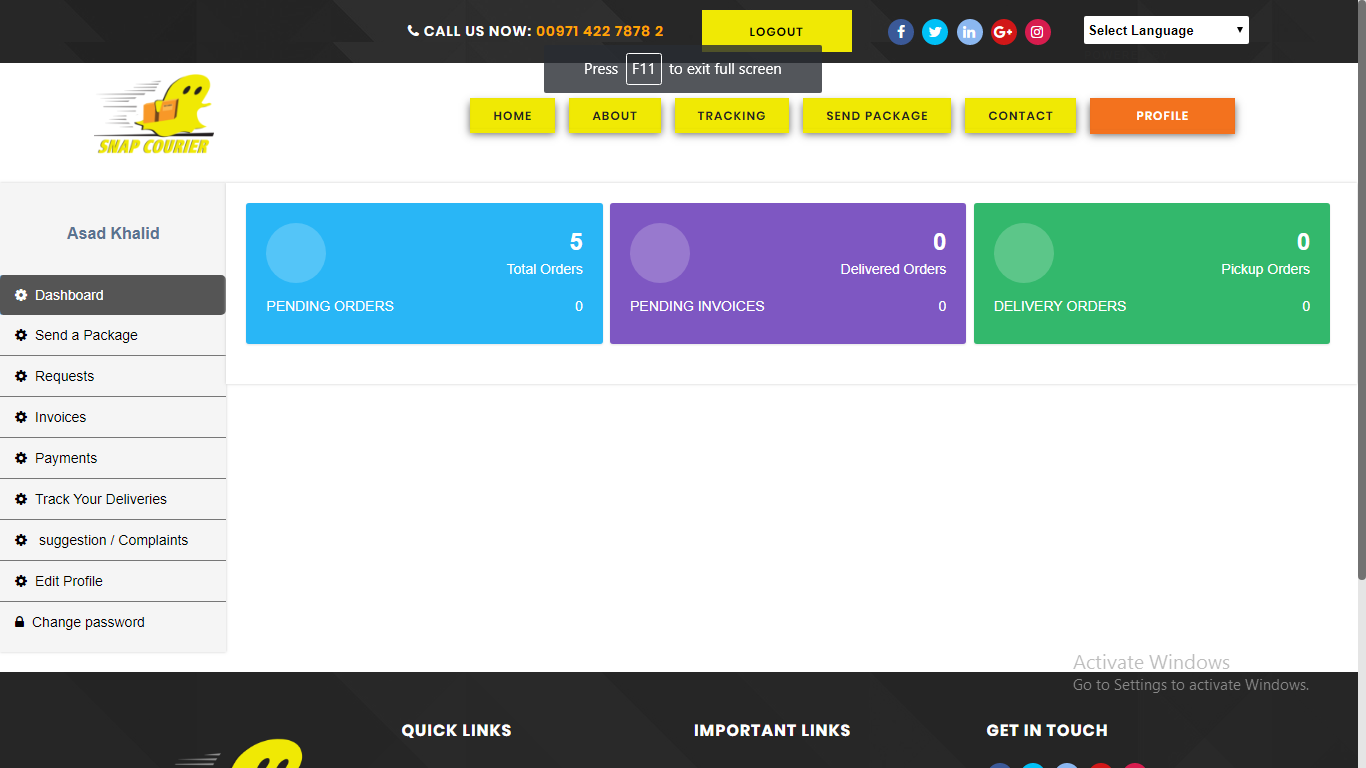Click the purple Delivered Orders card
This screenshot has width=1366, height=768.
[787, 273]
